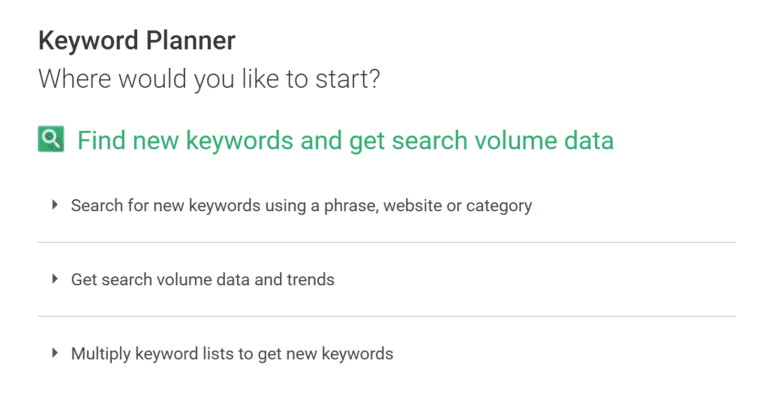The height and width of the screenshot is (412, 768).
Task: Expand the triangle beside Multiply keyword lists
Action: 55,353
